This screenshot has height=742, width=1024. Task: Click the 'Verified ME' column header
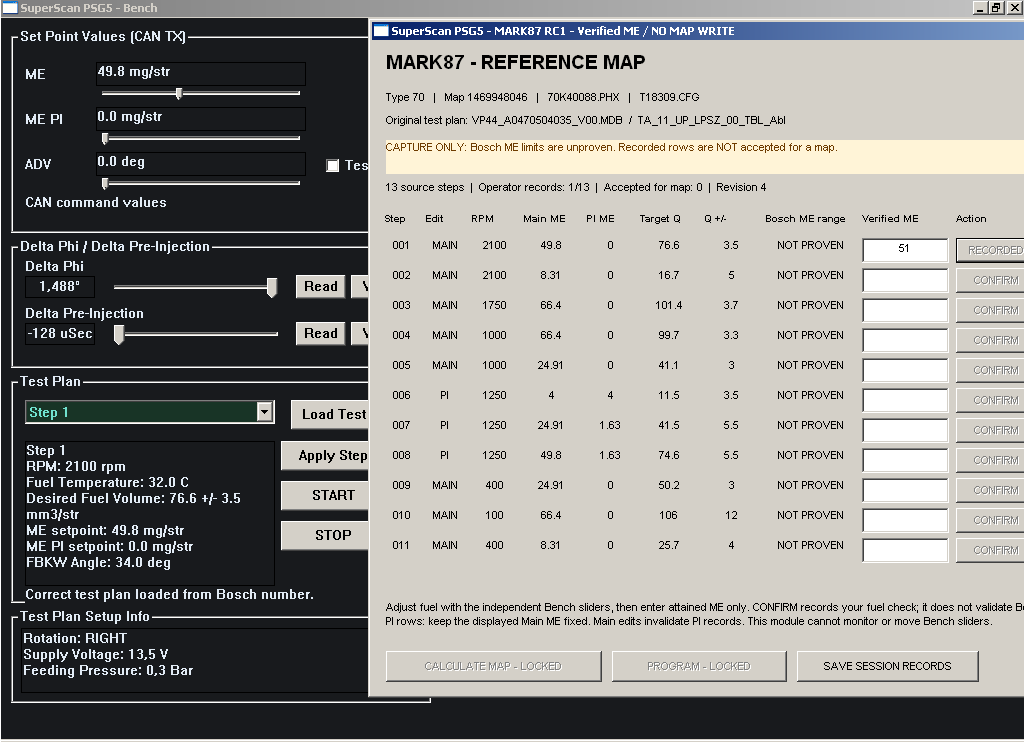point(890,219)
